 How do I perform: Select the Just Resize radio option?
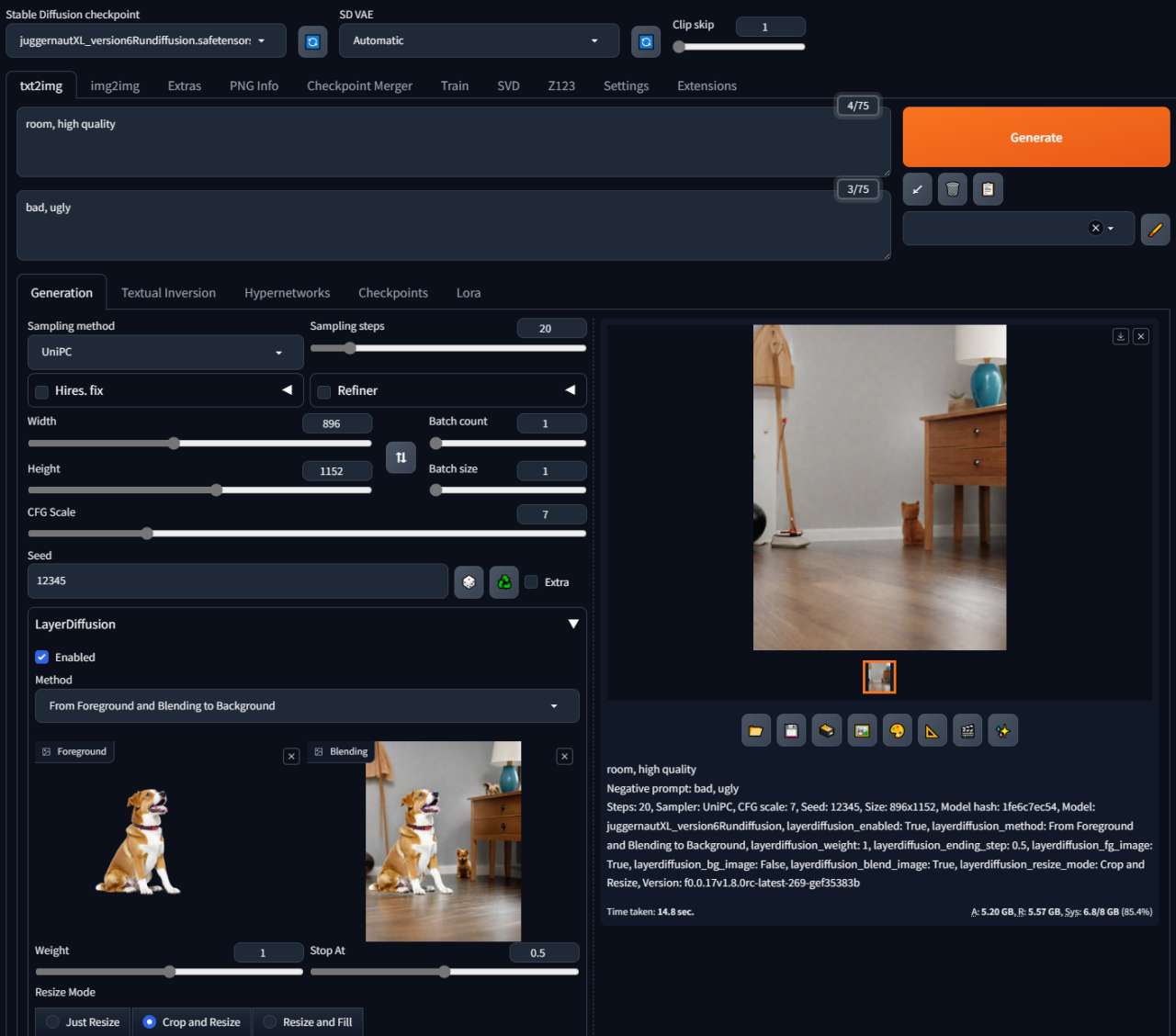(x=83, y=1022)
